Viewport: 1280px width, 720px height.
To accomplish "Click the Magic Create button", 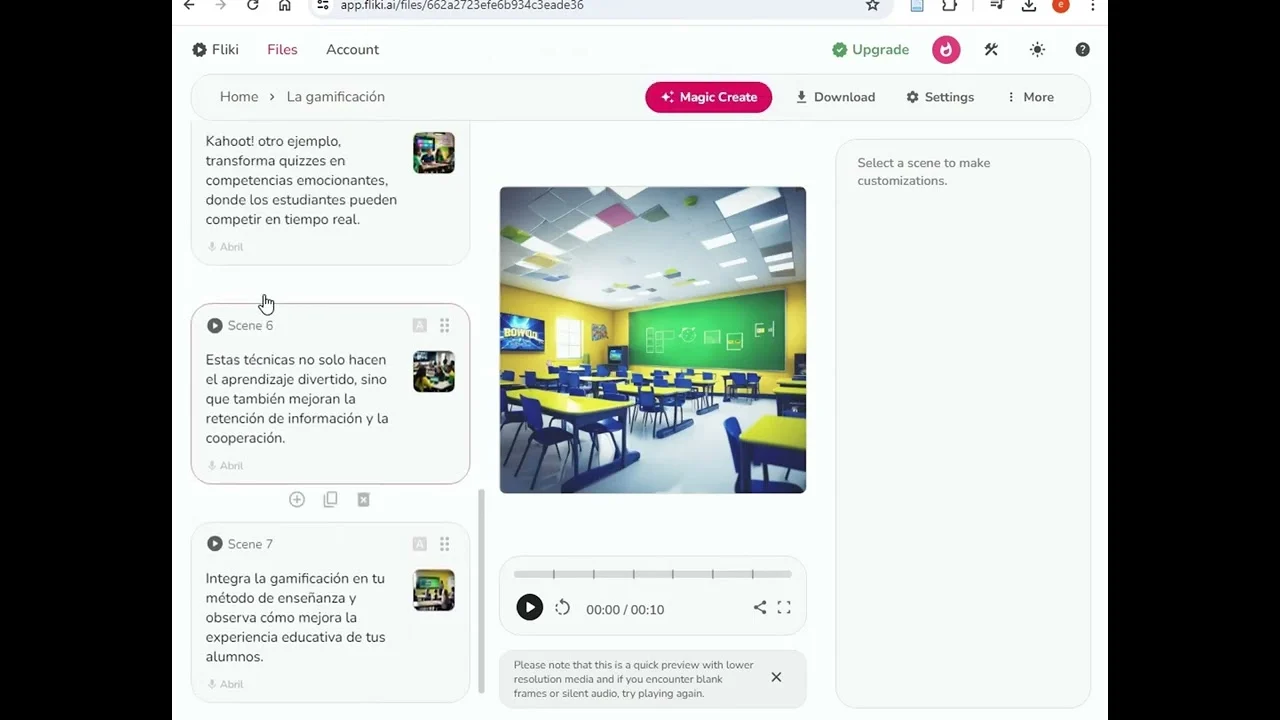I will pos(708,97).
